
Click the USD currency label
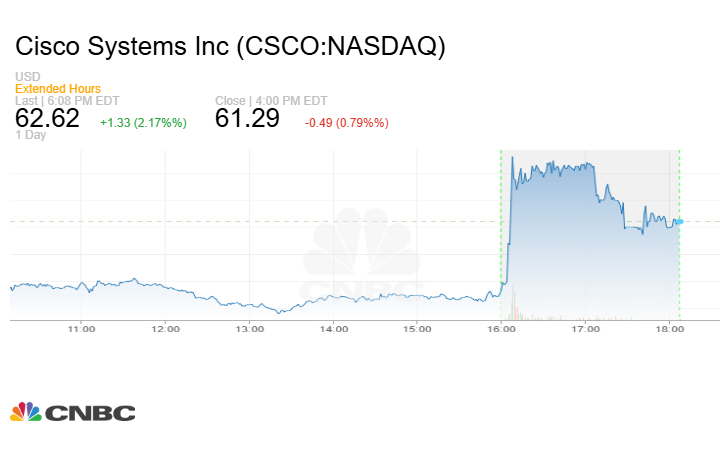tap(27, 77)
